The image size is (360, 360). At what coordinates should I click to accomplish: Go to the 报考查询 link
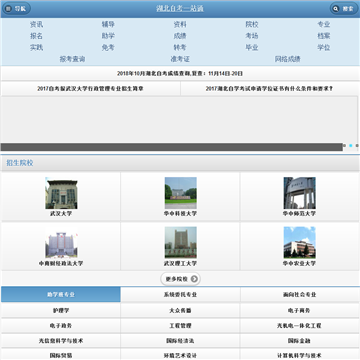72,59
